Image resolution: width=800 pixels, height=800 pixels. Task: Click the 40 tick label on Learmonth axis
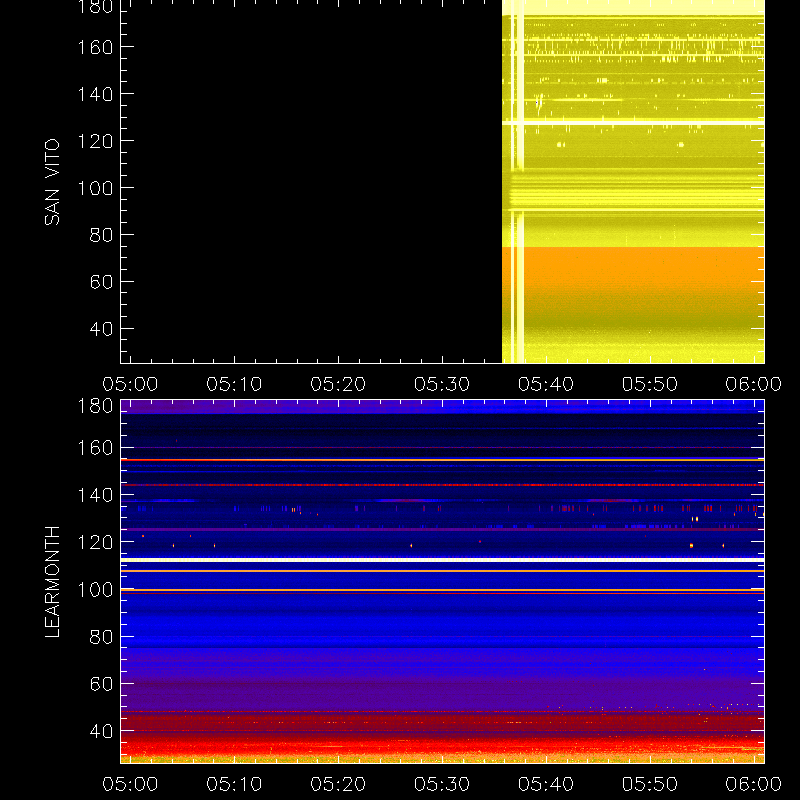click(x=101, y=731)
